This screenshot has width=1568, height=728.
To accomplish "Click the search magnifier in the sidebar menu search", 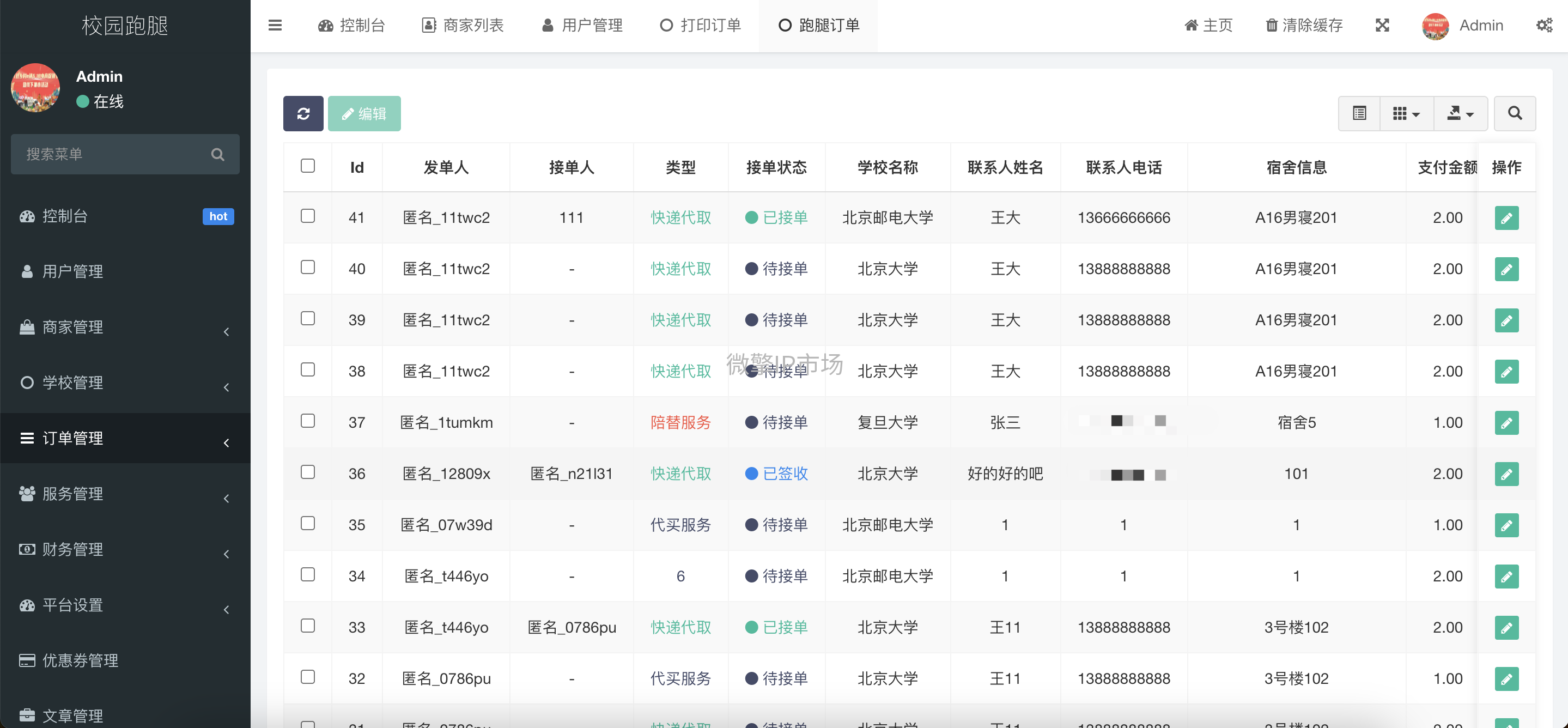I will [217, 155].
